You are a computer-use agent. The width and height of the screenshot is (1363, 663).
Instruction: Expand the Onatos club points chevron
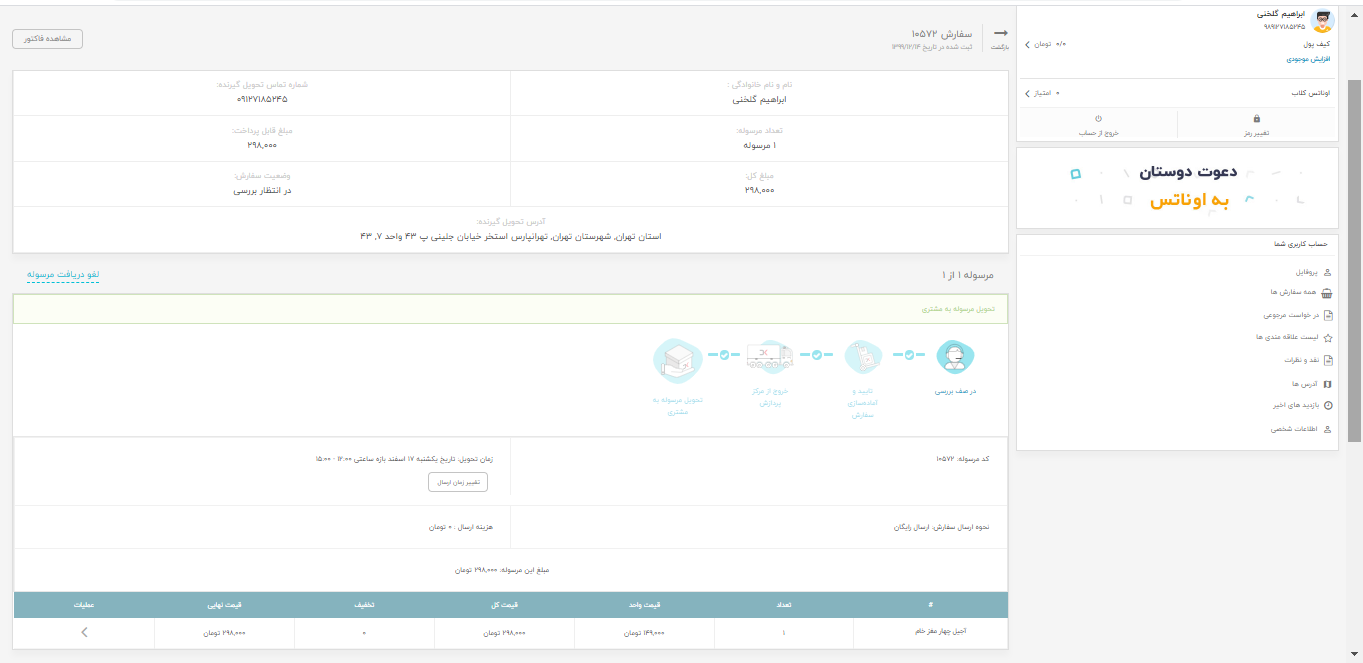(x=1027, y=93)
